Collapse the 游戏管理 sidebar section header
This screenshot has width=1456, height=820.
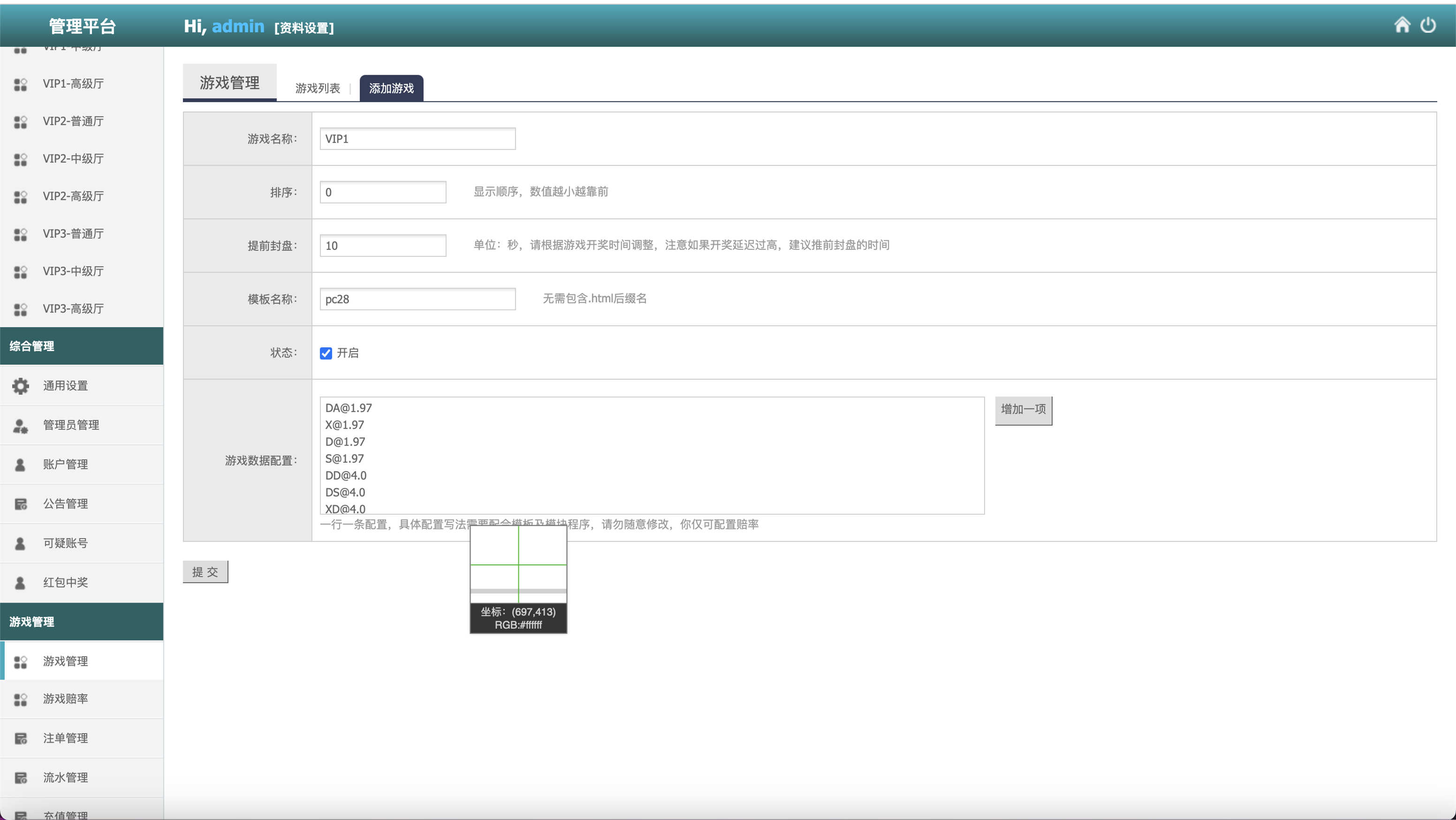click(x=82, y=622)
